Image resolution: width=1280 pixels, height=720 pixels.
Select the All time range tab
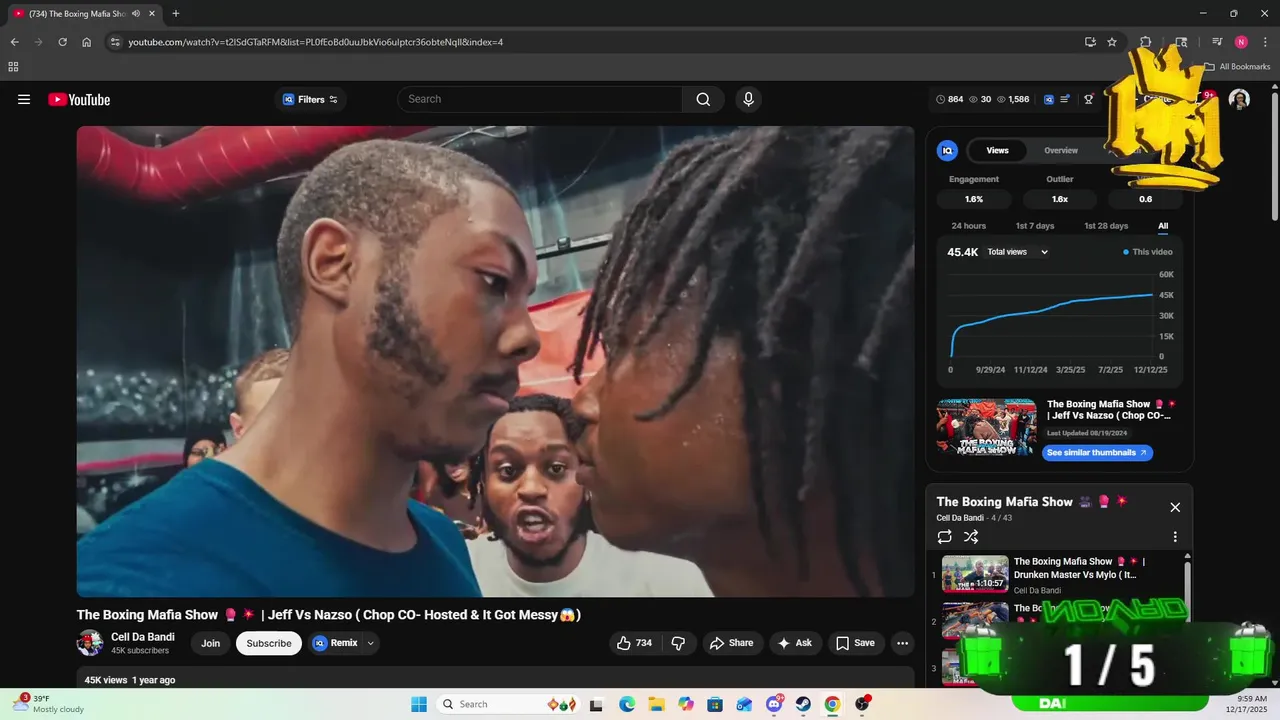tap(1163, 226)
